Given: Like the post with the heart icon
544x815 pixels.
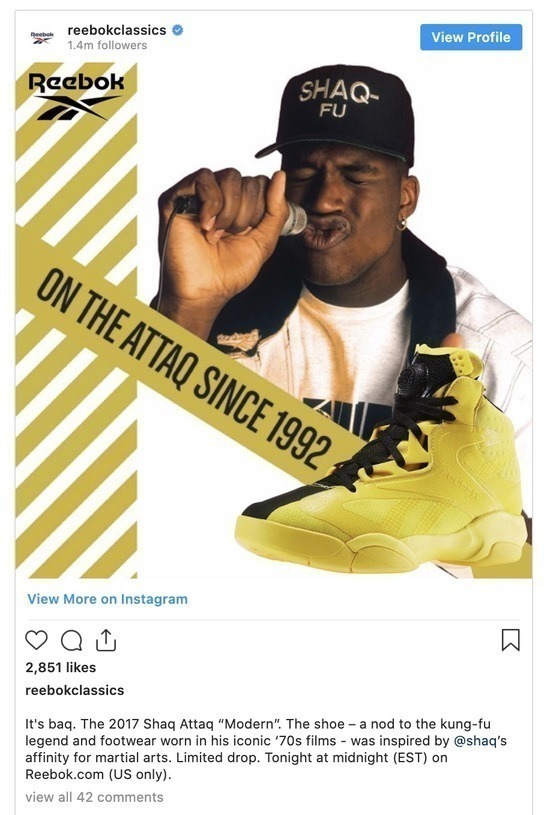Looking at the screenshot, I should pyautogui.click(x=36, y=640).
